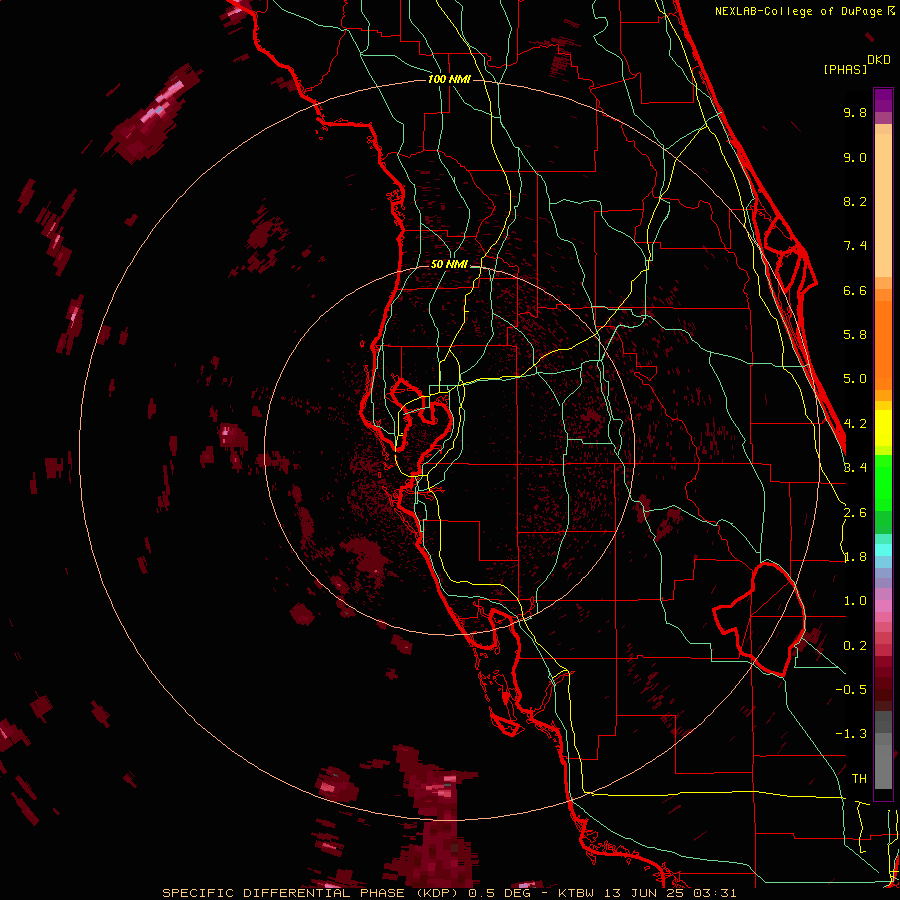Click the SPECIFIC DIFFERENTIAL PHASE caption text
The height and width of the screenshot is (900, 900).
(x=284, y=893)
